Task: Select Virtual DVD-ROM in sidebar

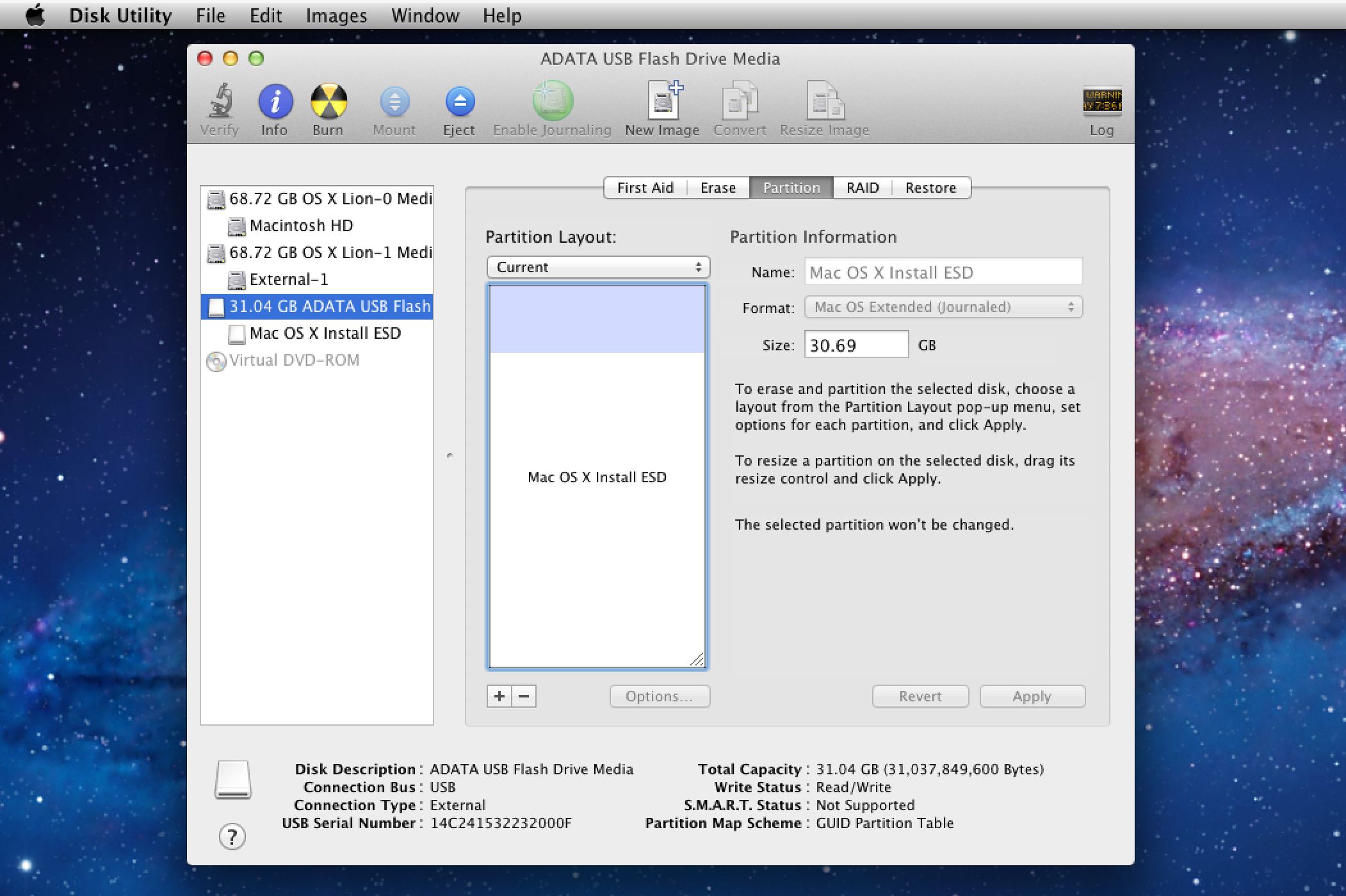Action: coord(317,360)
